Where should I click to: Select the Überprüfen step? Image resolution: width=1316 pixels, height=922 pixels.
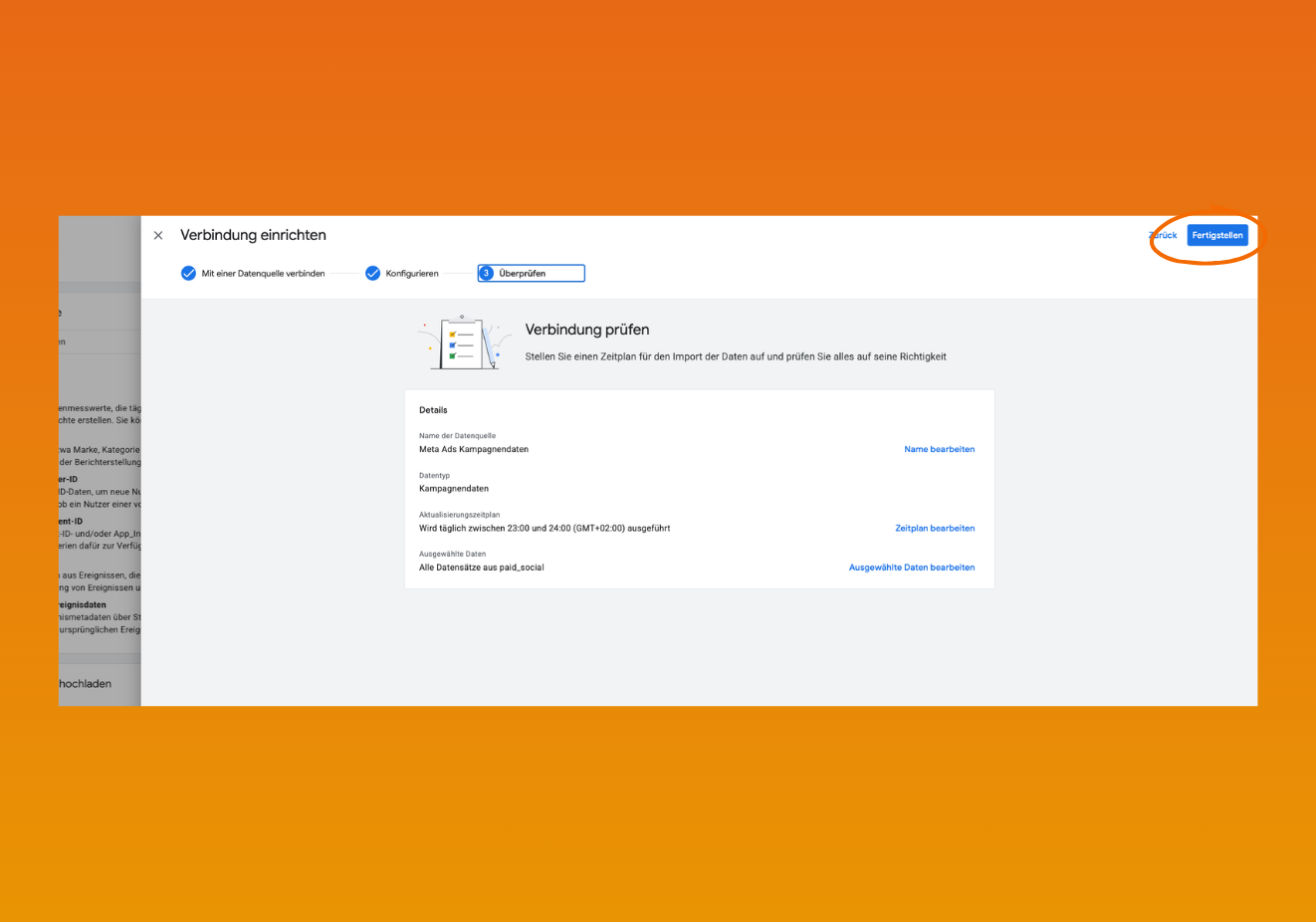pos(532,273)
